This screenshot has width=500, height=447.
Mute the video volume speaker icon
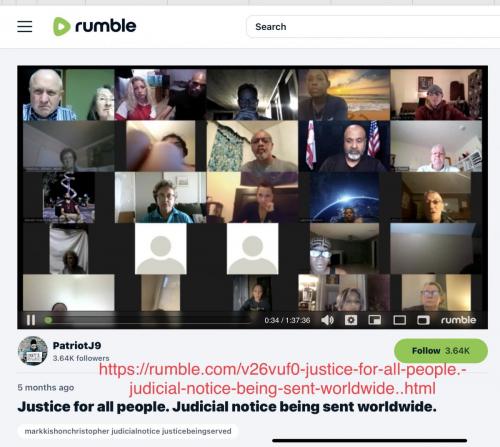point(327,320)
